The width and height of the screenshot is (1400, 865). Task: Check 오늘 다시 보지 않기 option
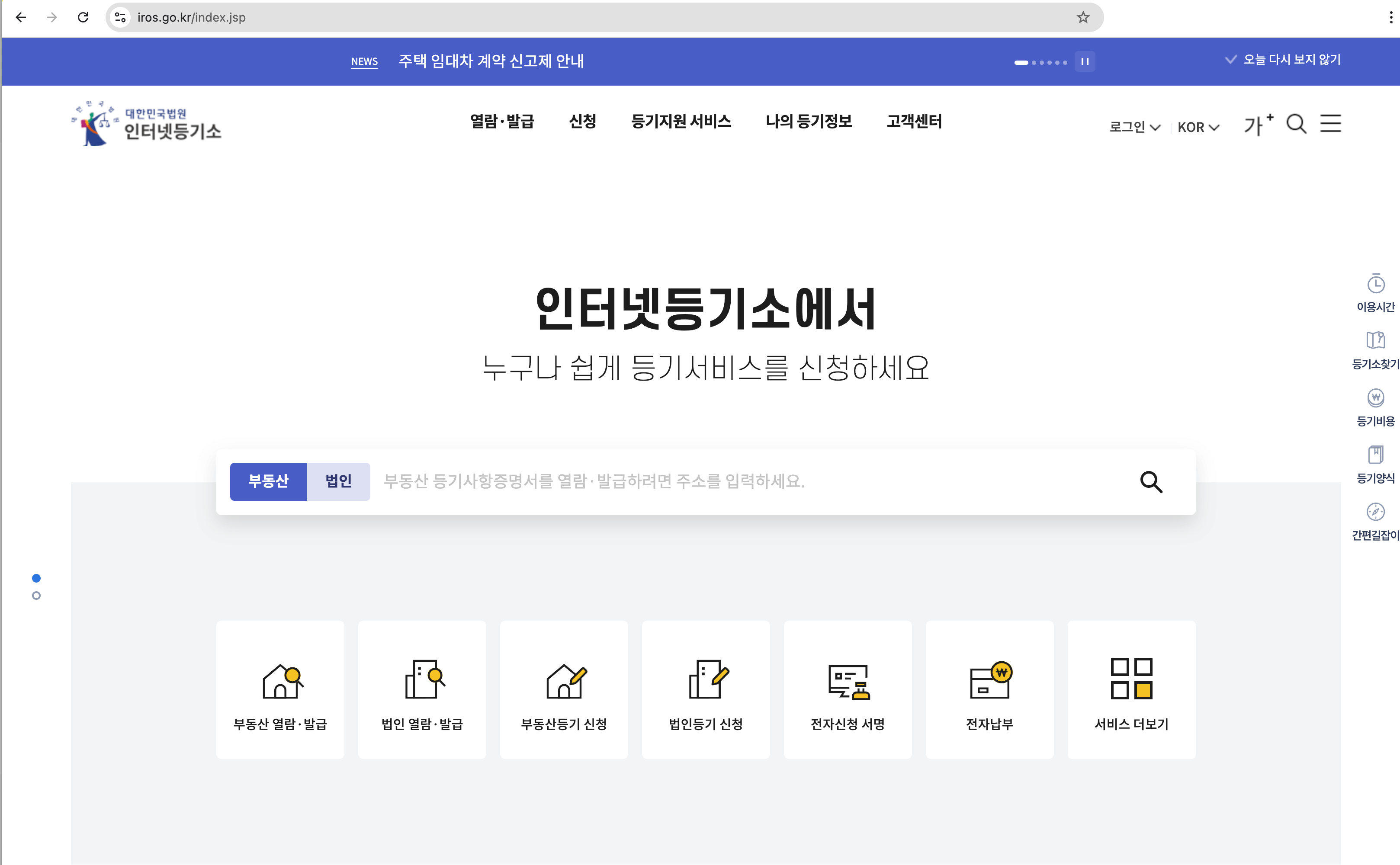click(x=1283, y=60)
